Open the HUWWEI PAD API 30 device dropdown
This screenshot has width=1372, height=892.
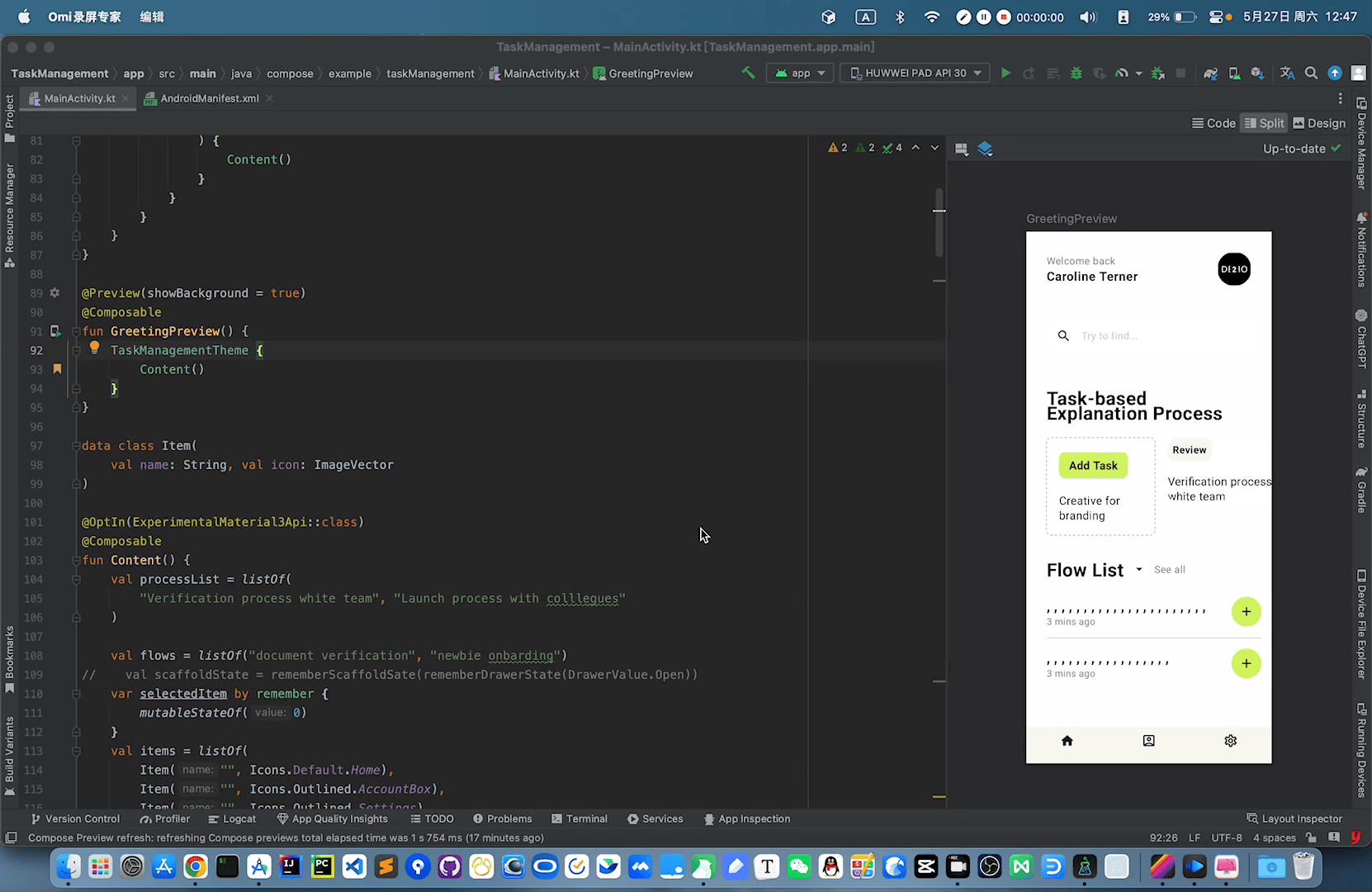click(915, 73)
